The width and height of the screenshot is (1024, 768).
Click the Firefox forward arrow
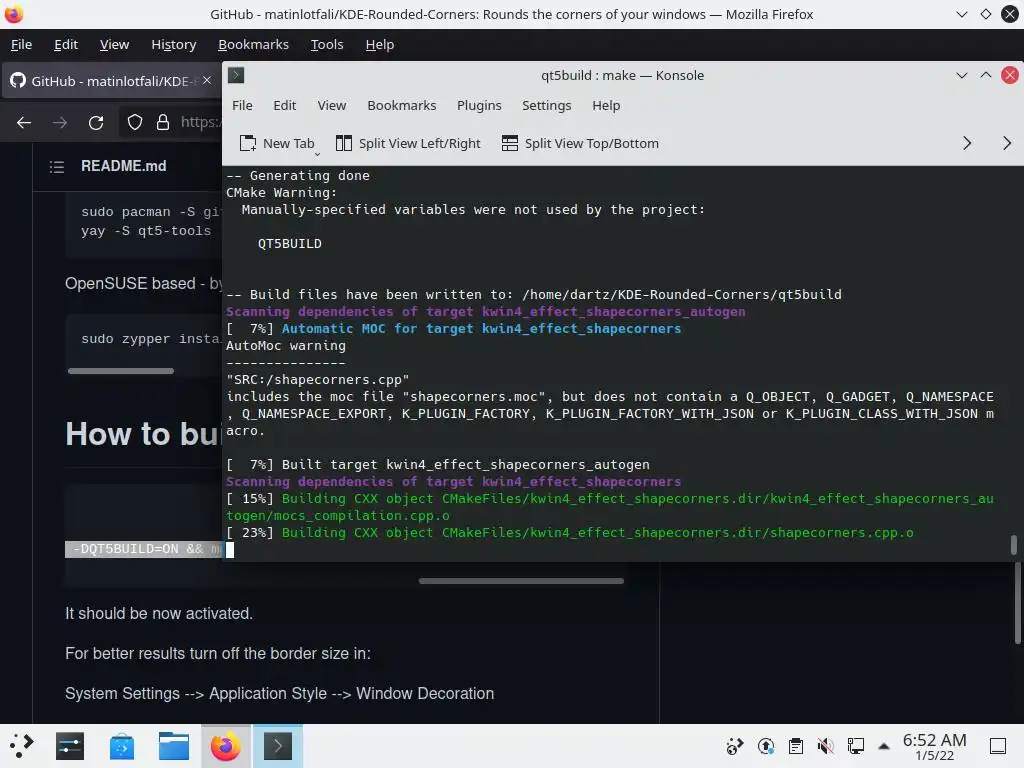(59, 122)
